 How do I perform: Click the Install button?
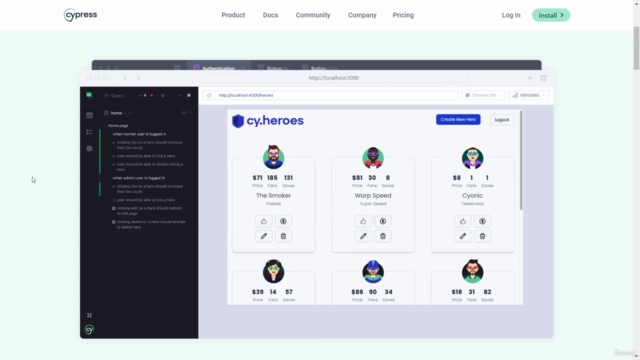click(551, 15)
